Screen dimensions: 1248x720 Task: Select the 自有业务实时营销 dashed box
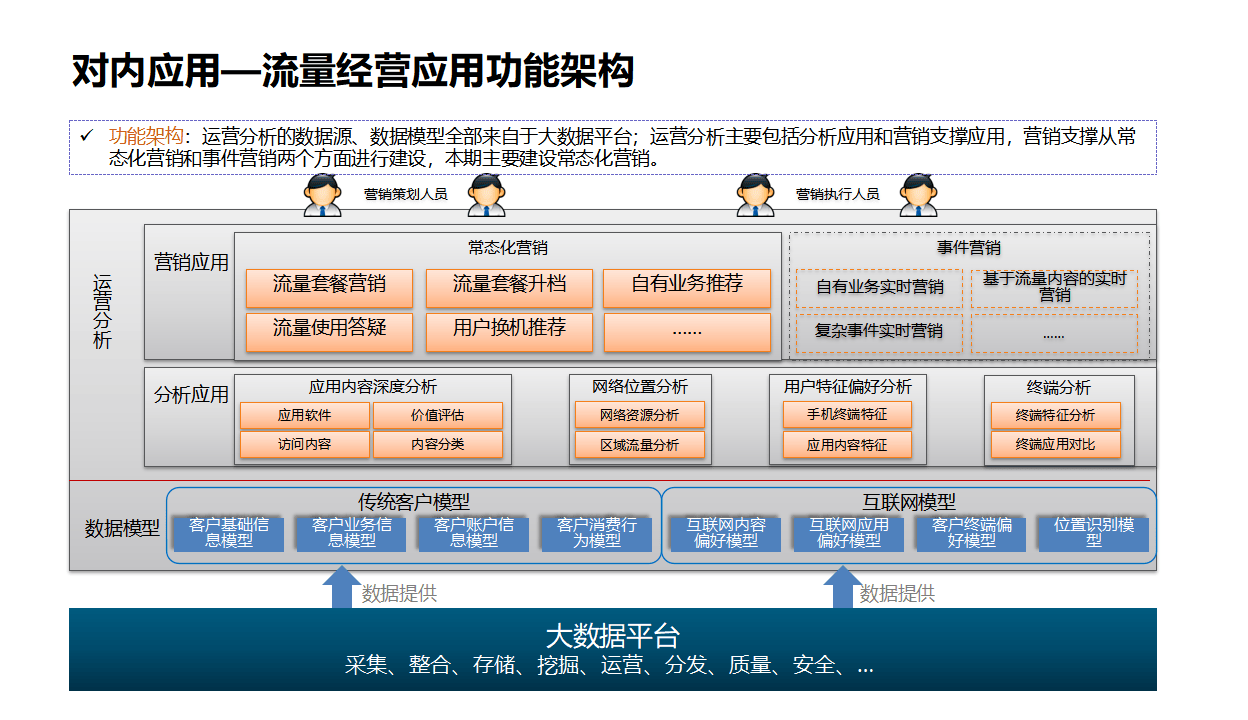pyautogui.click(x=879, y=288)
